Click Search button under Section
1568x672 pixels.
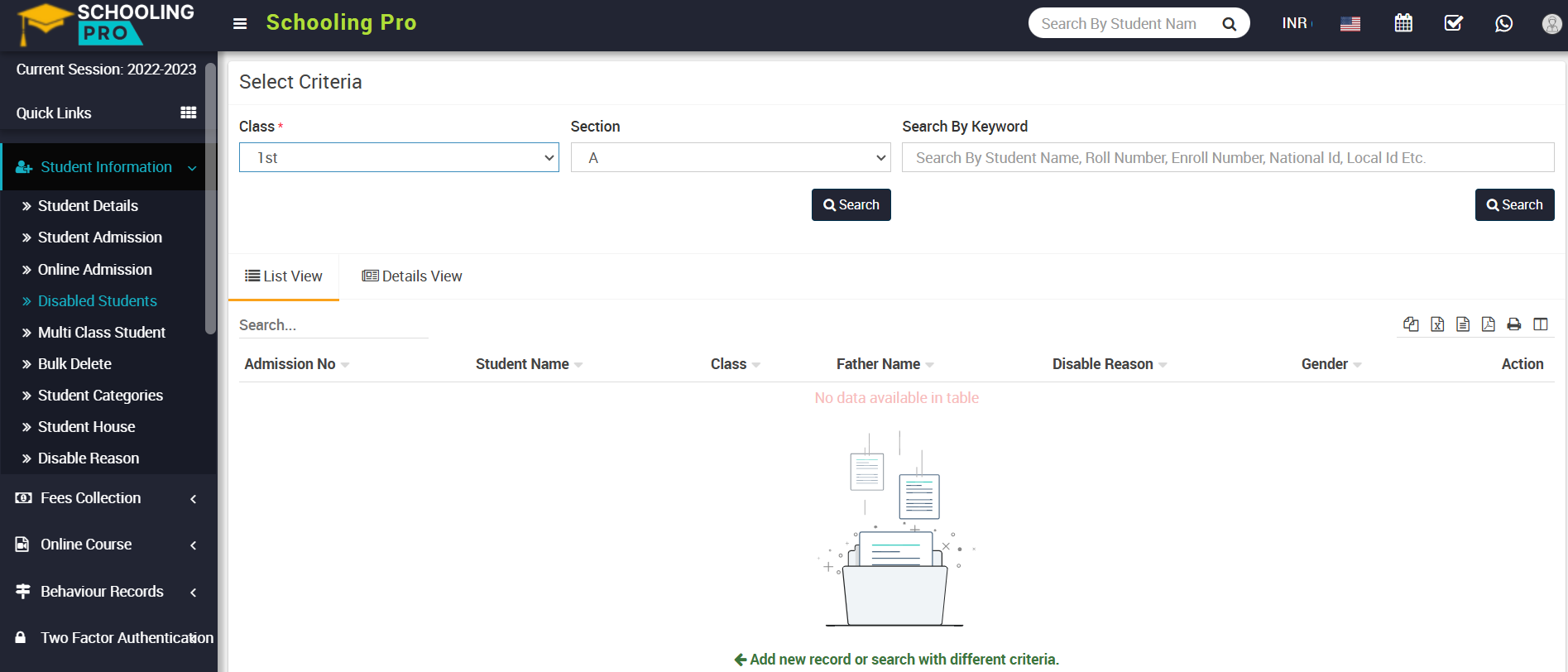point(851,204)
